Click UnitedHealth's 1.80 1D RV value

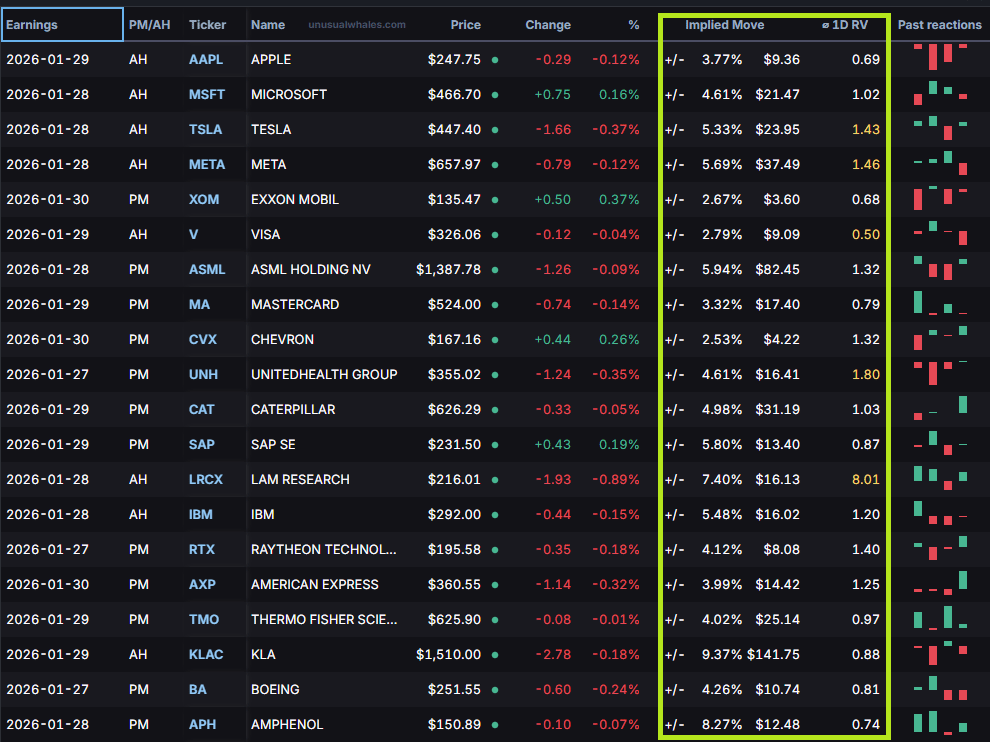[x=866, y=374]
